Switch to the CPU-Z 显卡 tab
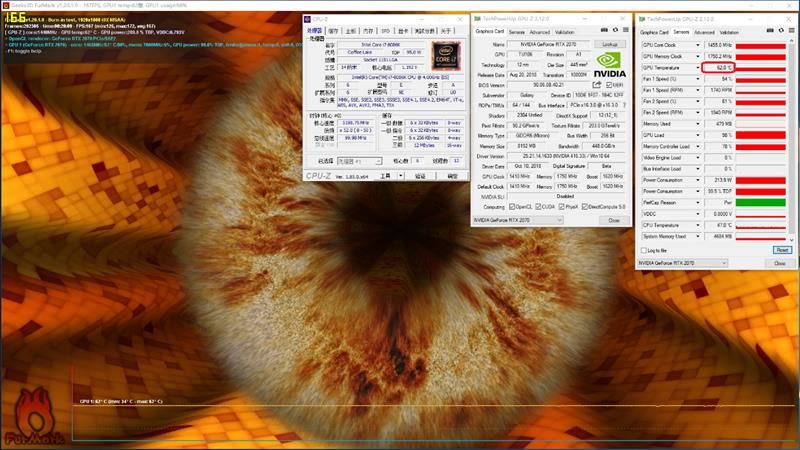This screenshot has width=800, height=450. click(403, 31)
